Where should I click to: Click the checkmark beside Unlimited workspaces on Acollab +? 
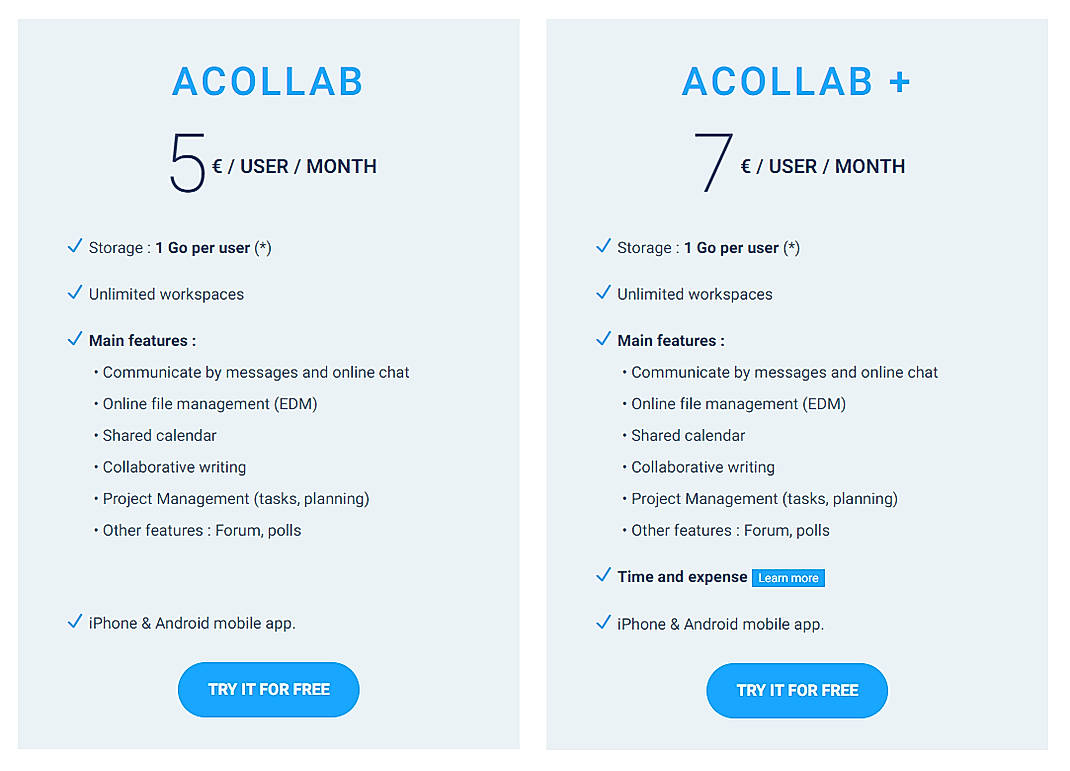(603, 292)
